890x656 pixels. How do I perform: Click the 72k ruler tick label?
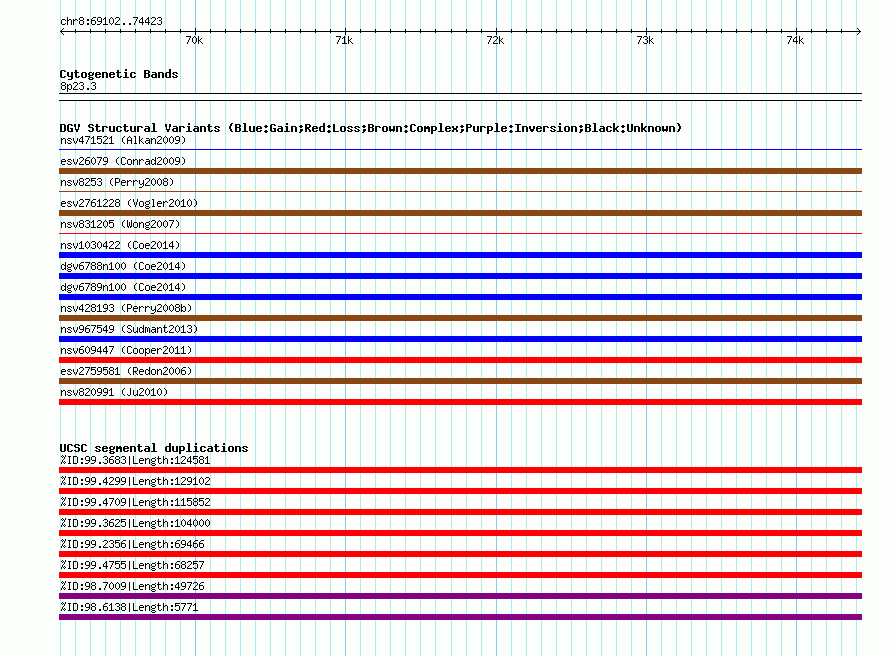pos(495,40)
